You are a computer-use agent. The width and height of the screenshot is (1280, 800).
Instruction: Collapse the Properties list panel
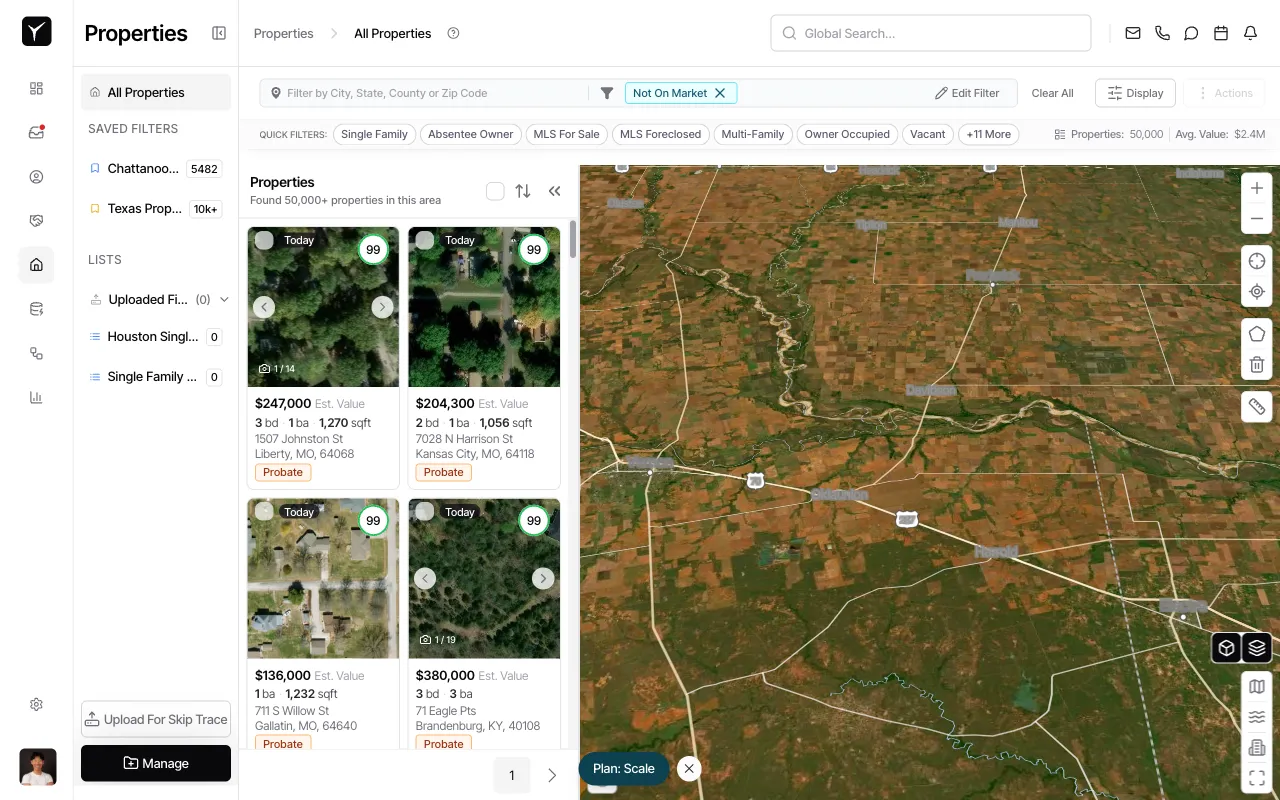555,190
